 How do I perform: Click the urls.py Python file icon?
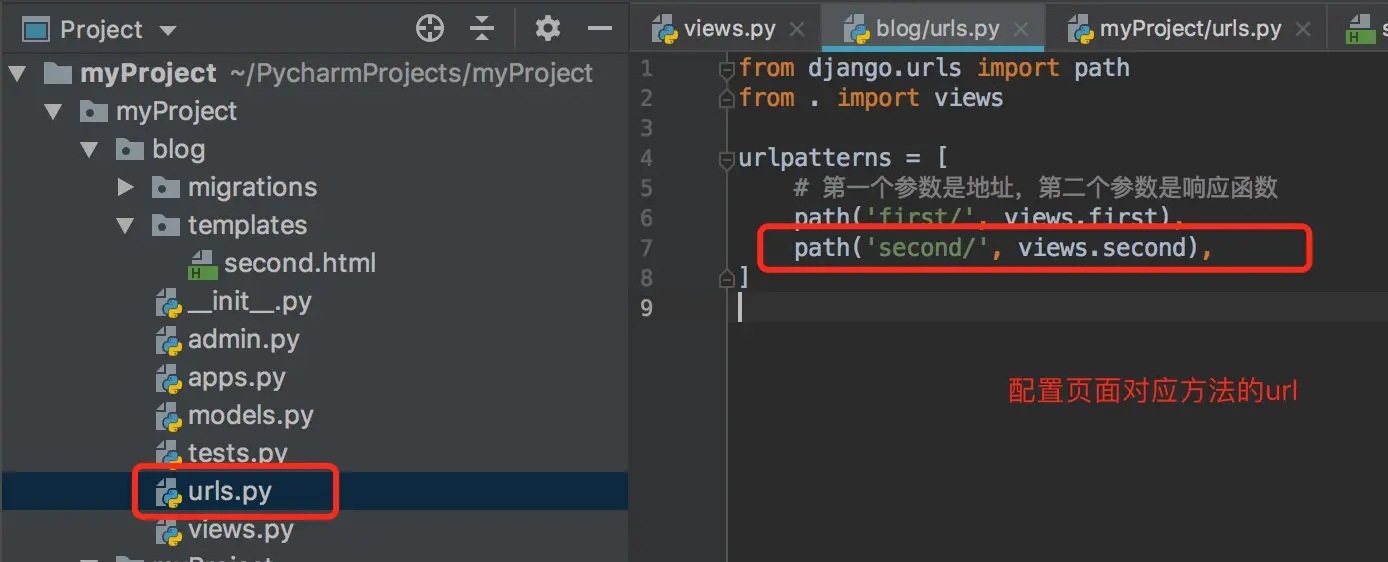168,493
